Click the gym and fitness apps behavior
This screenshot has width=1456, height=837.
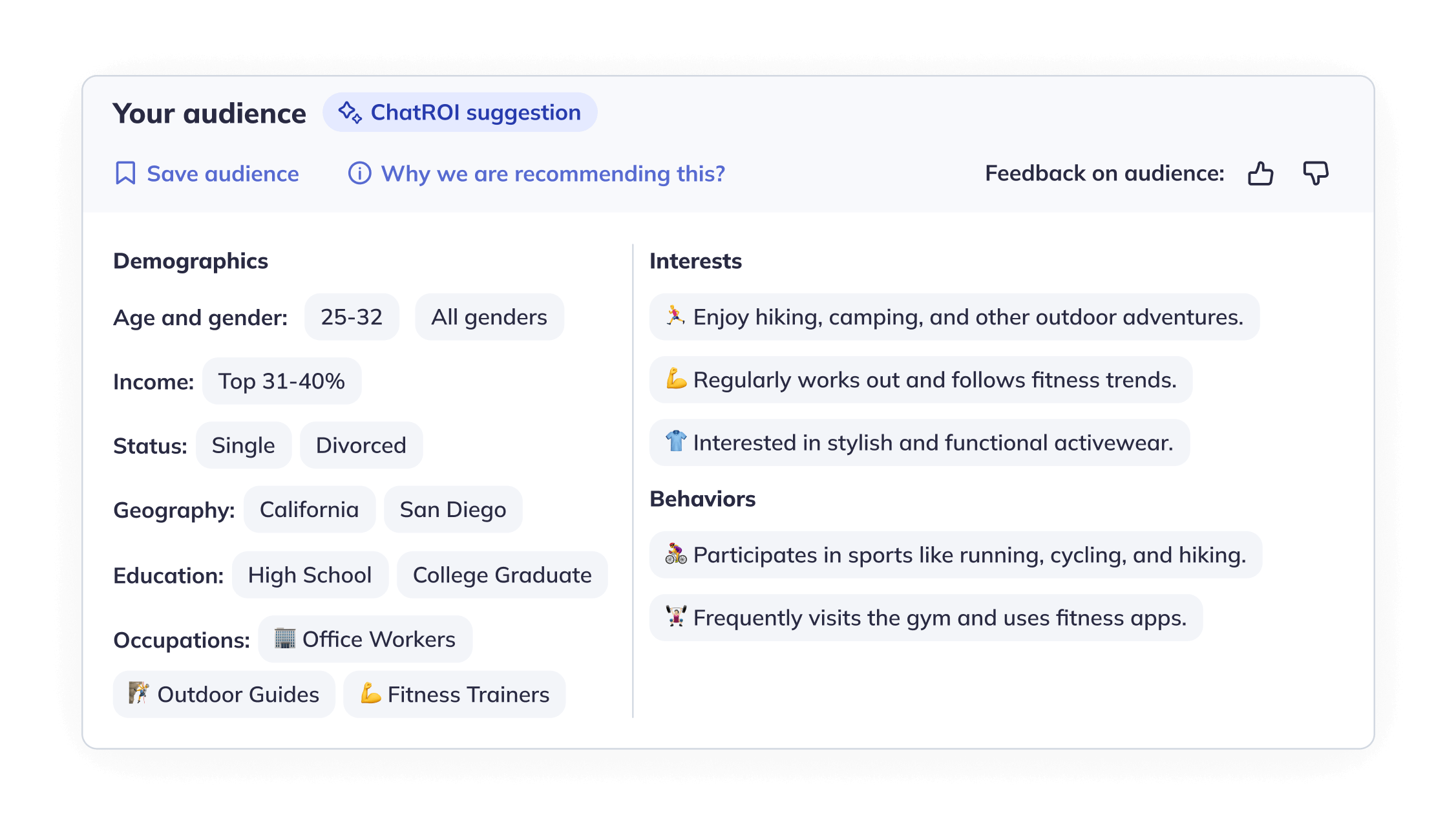coord(926,617)
